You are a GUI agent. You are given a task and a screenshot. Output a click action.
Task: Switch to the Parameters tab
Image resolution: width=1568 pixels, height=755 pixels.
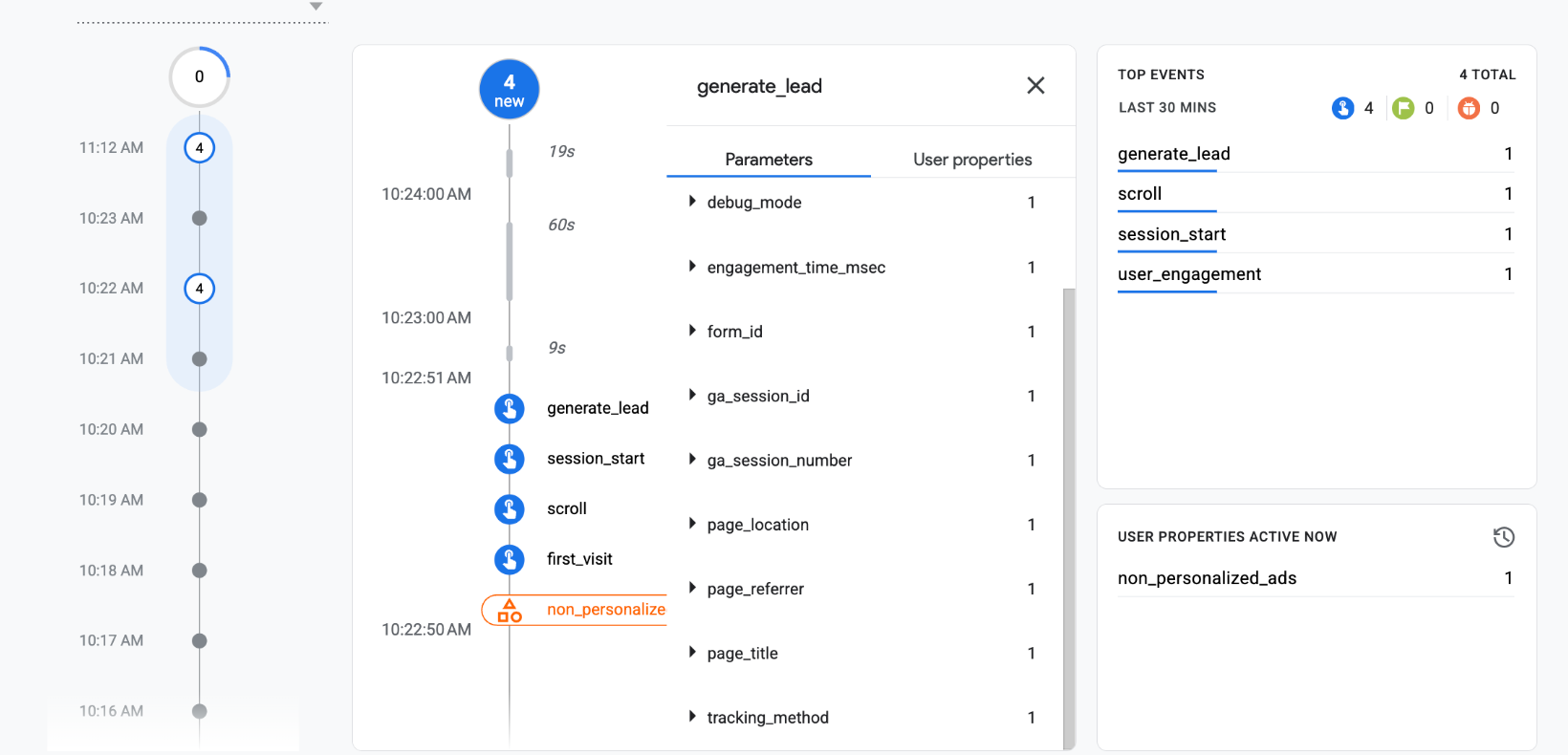[769, 160]
